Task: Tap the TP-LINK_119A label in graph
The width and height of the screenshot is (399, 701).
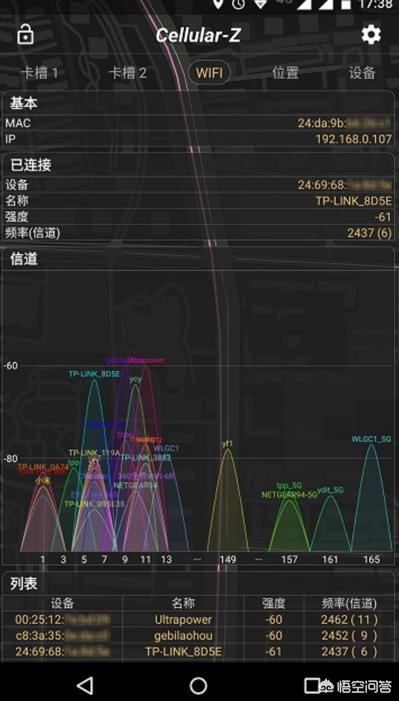Action: coord(94,453)
